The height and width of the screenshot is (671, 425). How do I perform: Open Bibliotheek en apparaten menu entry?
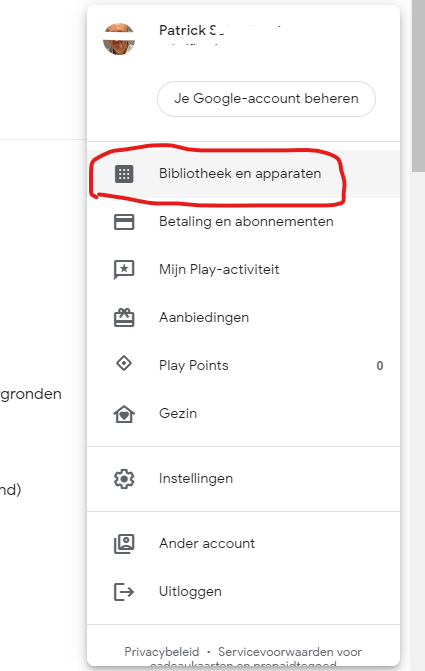[x=243, y=174]
